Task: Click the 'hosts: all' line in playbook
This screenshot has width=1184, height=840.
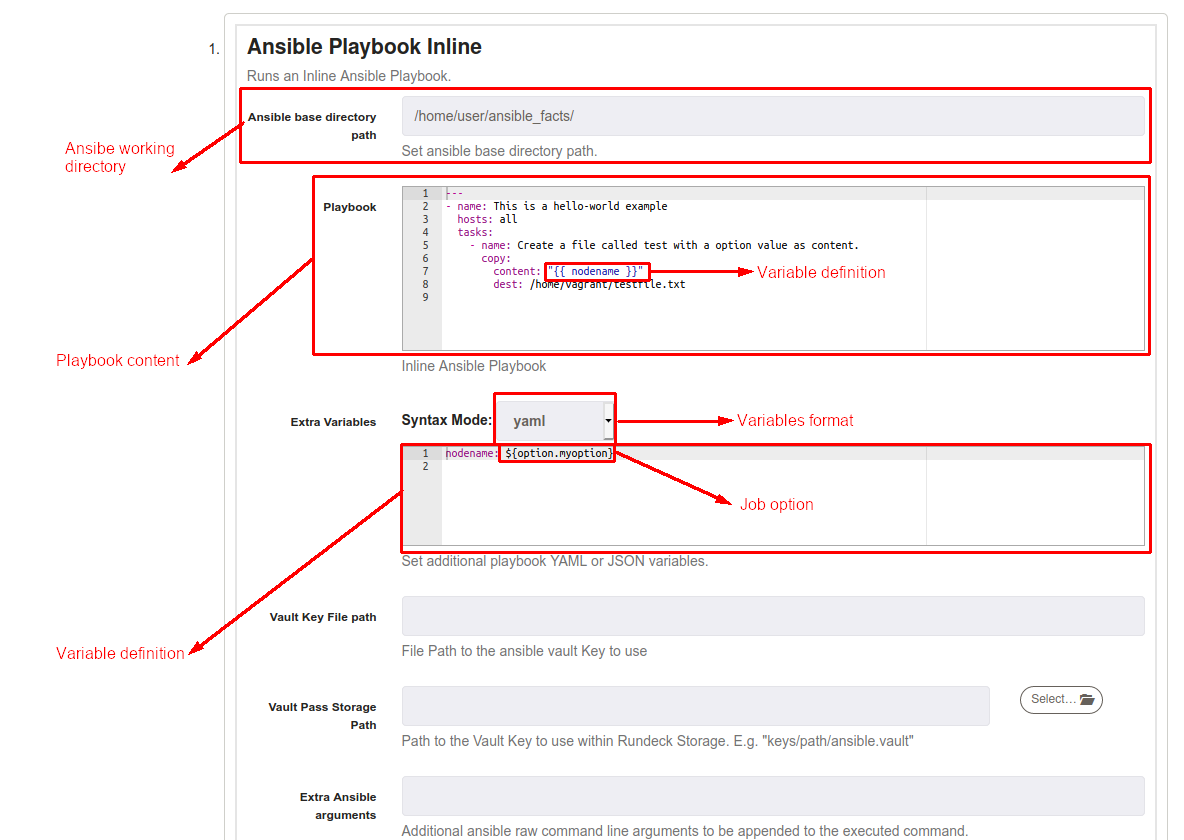Action: pyautogui.click(x=487, y=219)
